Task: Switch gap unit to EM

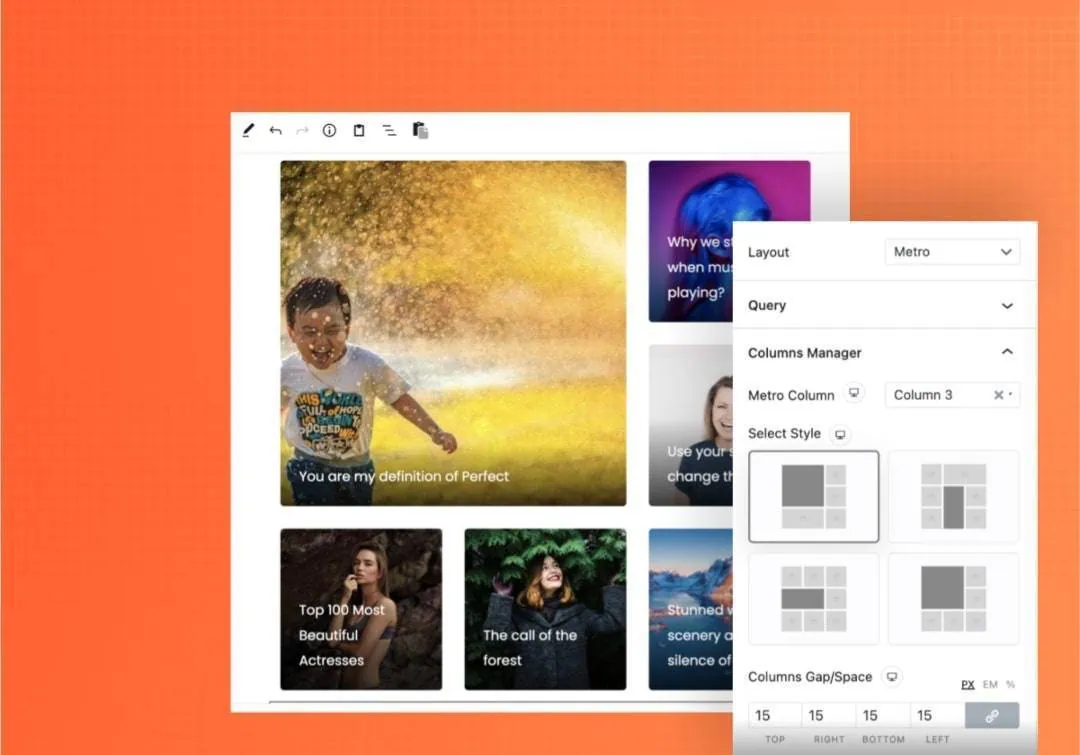Action: [990, 684]
